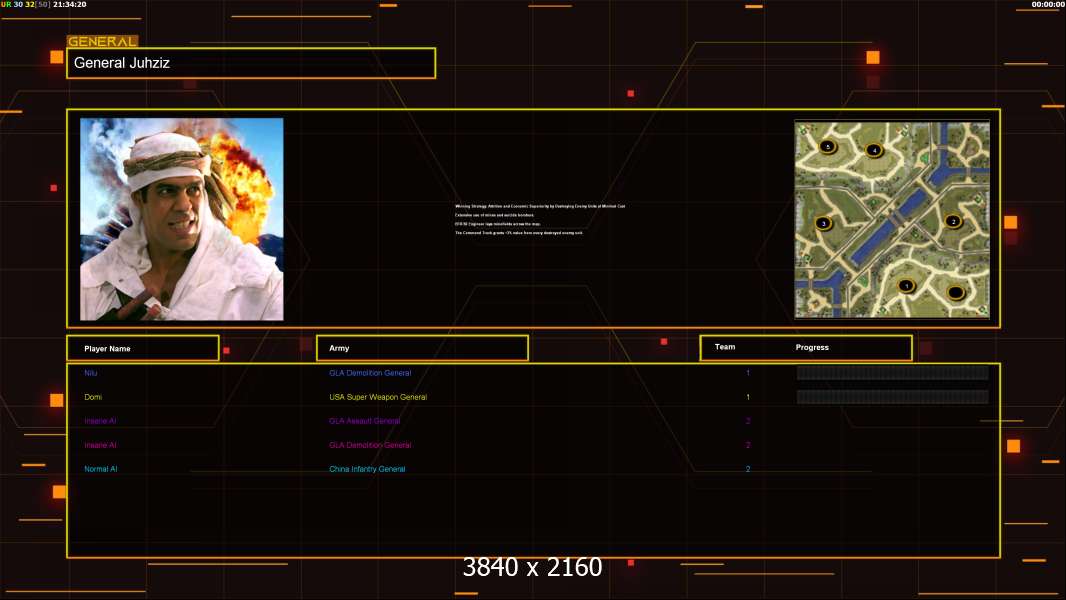This screenshot has width=1066, height=600.
Task: Click Nilu's loading progress bar
Action: click(x=893, y=372)
